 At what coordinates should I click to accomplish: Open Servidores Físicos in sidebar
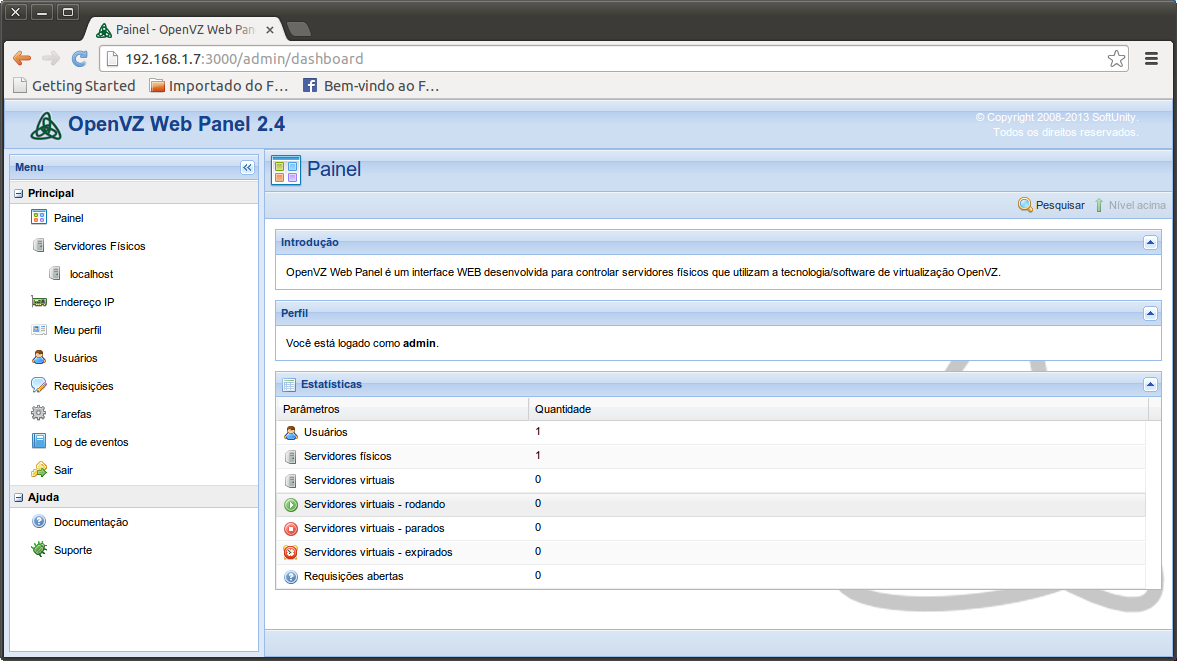(99, 246)
